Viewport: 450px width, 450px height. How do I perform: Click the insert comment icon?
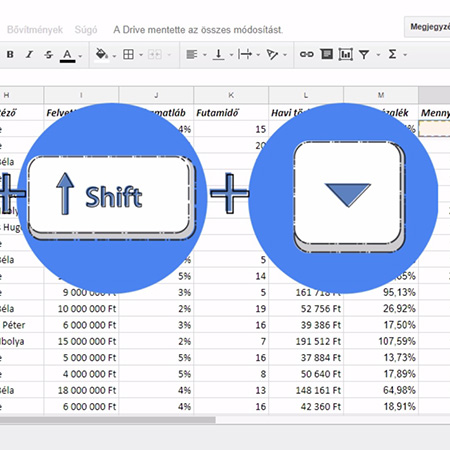327,54
